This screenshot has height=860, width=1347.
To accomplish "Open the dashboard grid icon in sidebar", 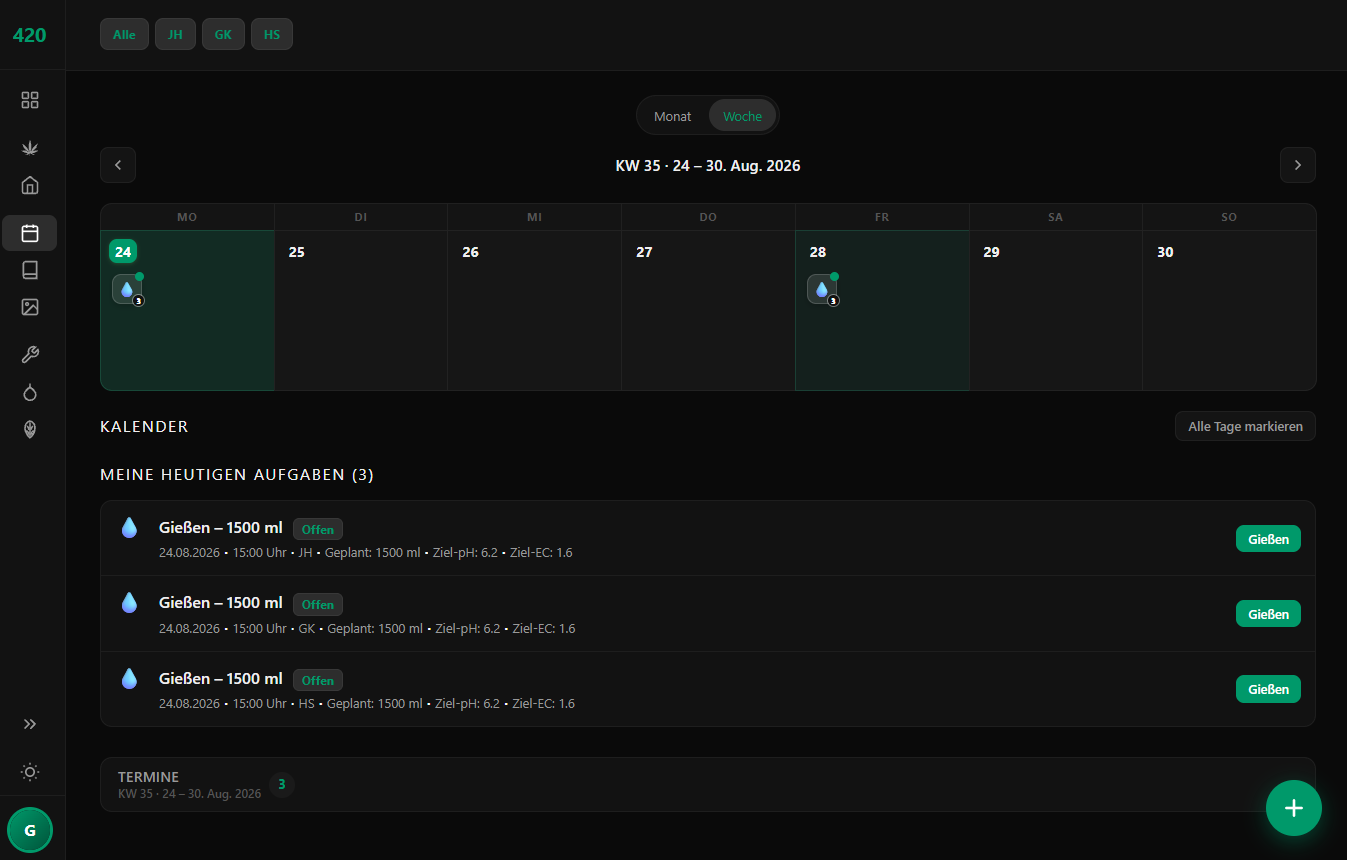I will (x=30, y=100).
